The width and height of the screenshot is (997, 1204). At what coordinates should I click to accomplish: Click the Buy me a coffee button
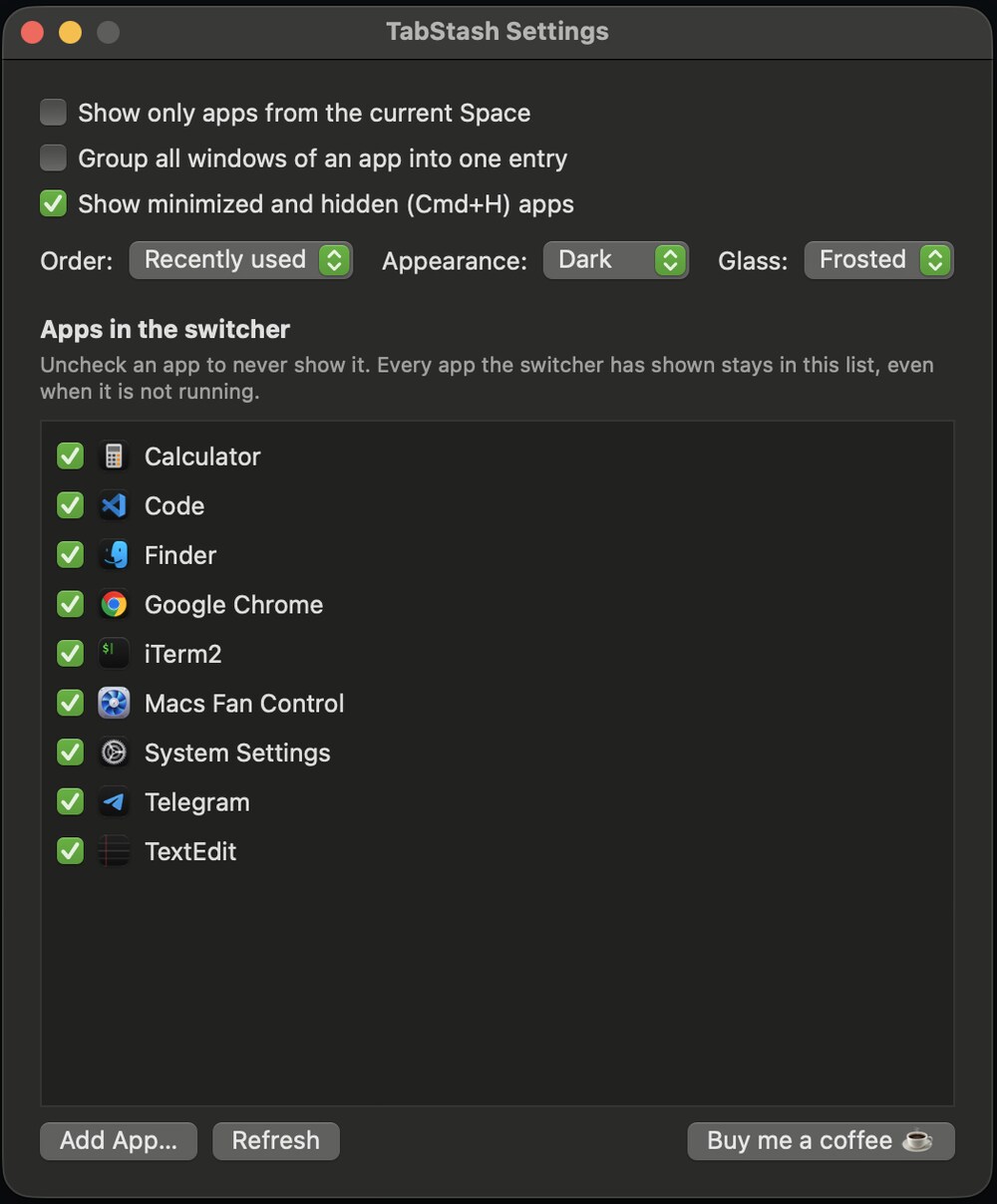click(821, 1141)
